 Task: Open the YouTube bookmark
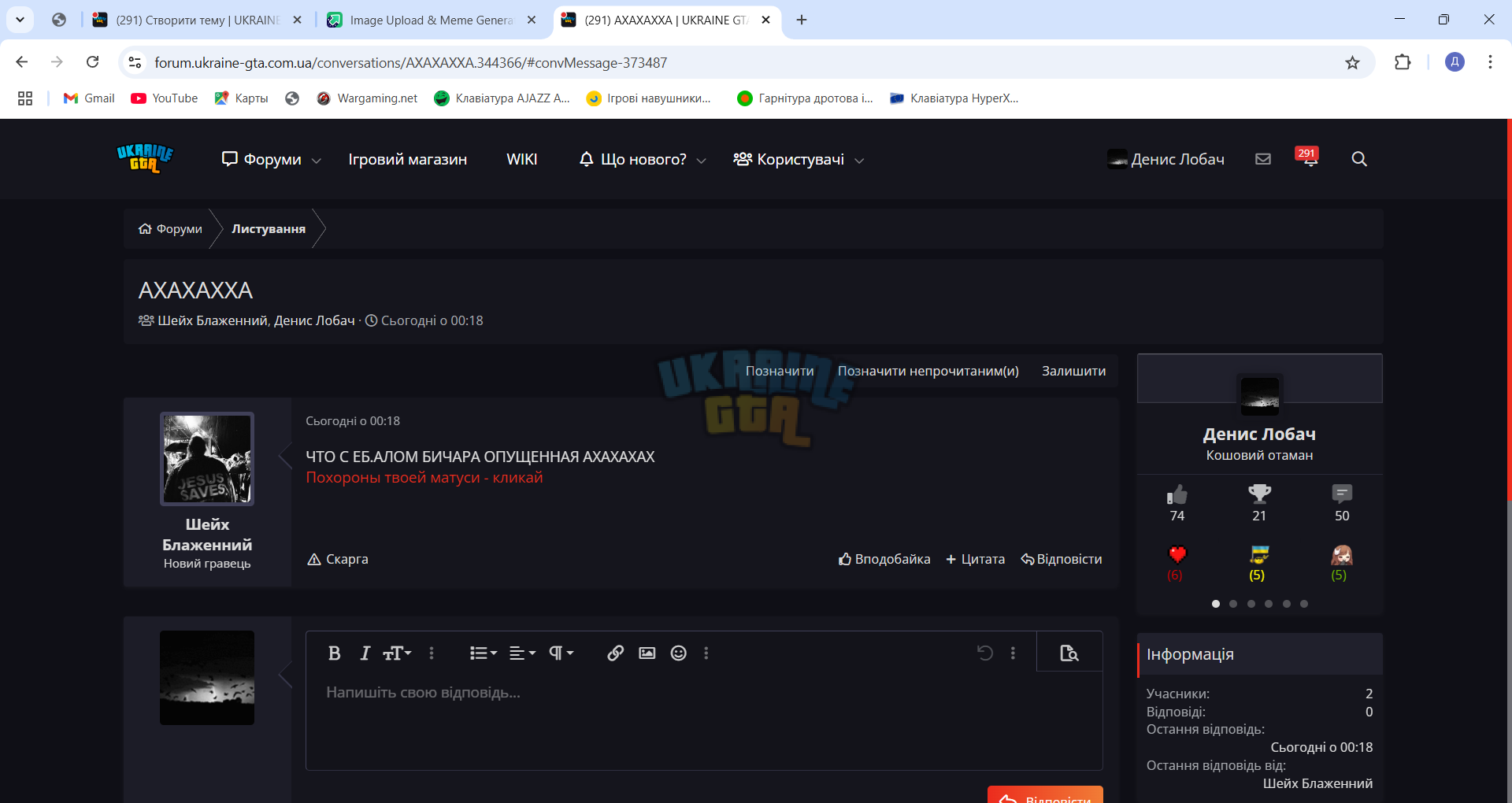click(x=165, y=98)
